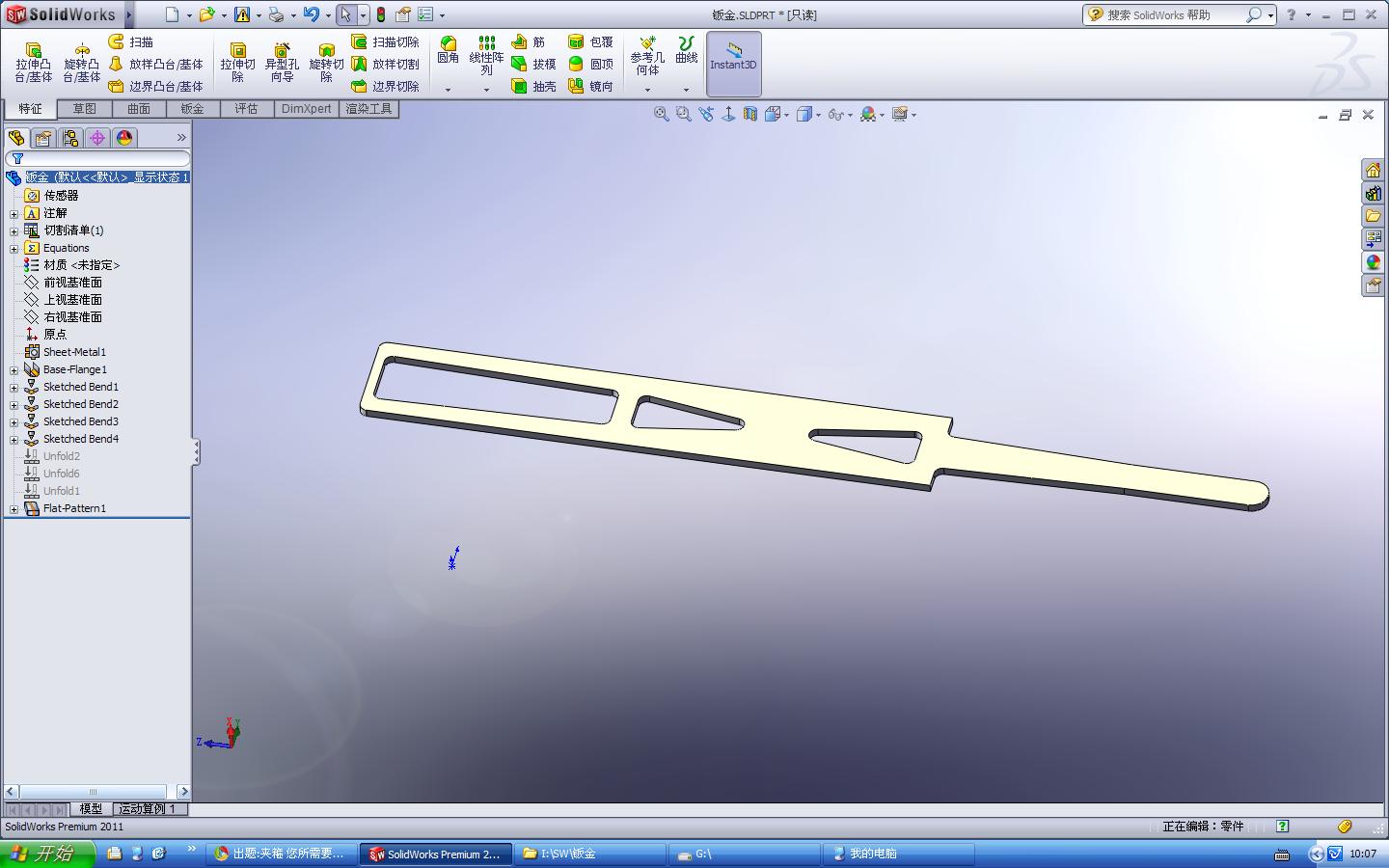Click the Section View icon in view toolbar
Screen dimensions: 1389x868
(x=750, y=114)
